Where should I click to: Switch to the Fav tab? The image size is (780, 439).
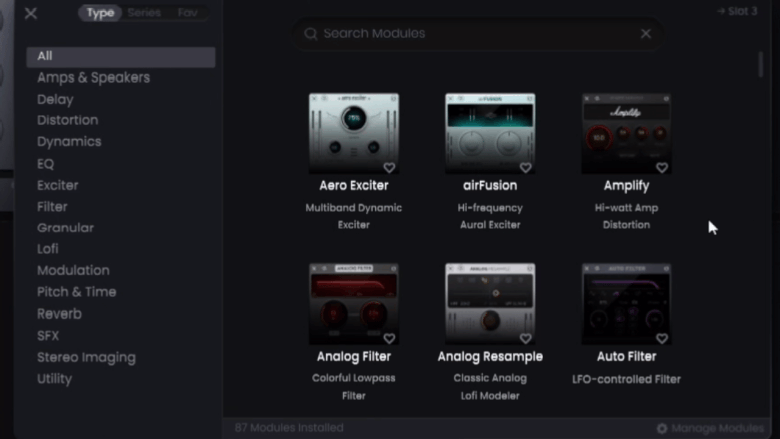(x=187, y=13)
